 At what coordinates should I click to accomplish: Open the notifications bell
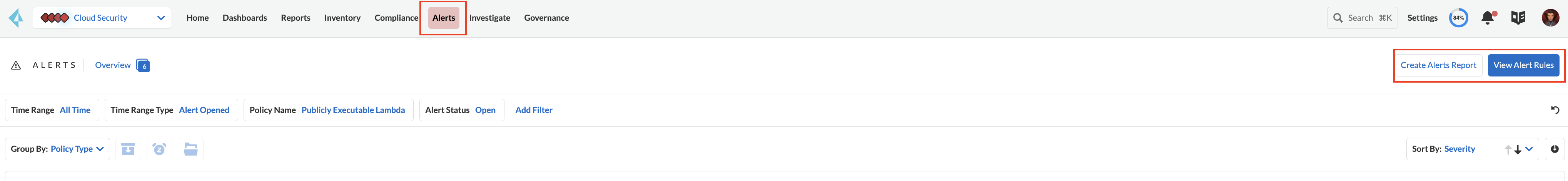click(1488, 18)
